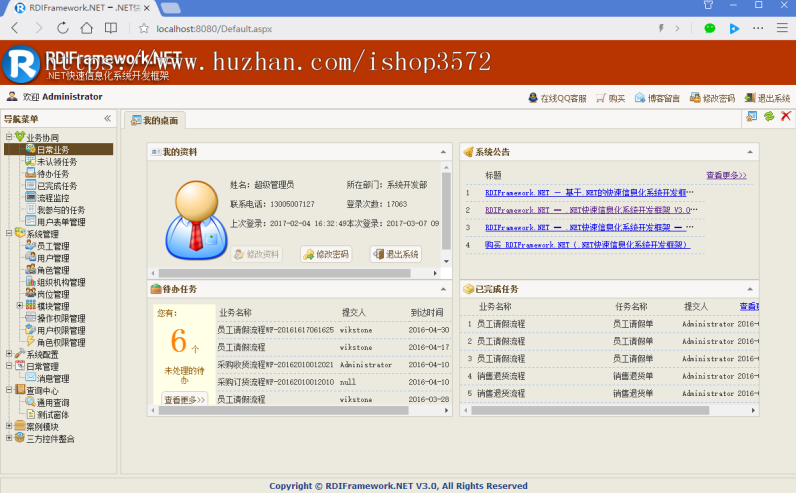This screenshot has width=796, height=493.
Task: Click the green refresh tab icon in tab bar
Action: (769, 116)
